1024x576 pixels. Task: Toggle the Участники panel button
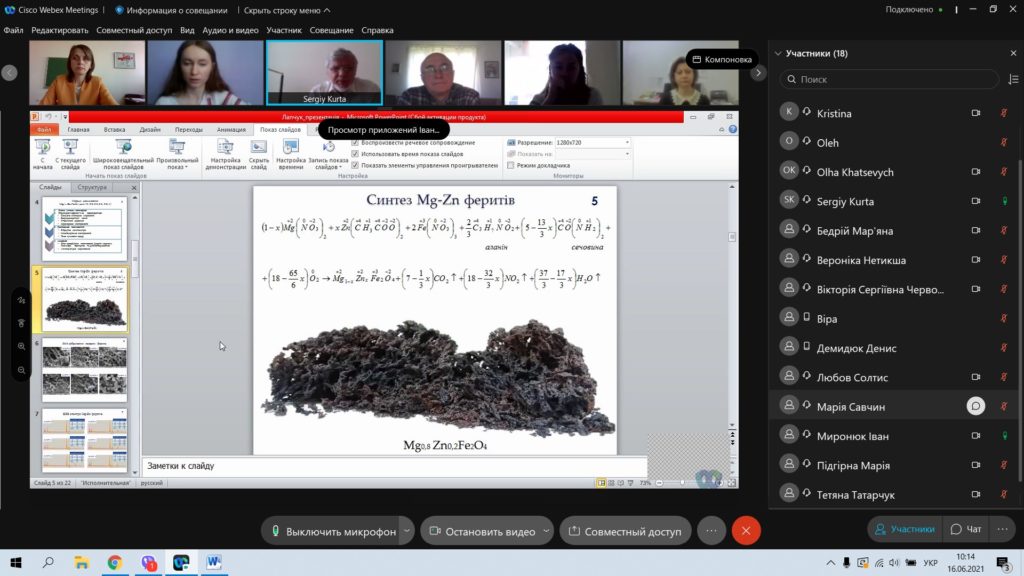pyautogui.click(x=905, y=529)
